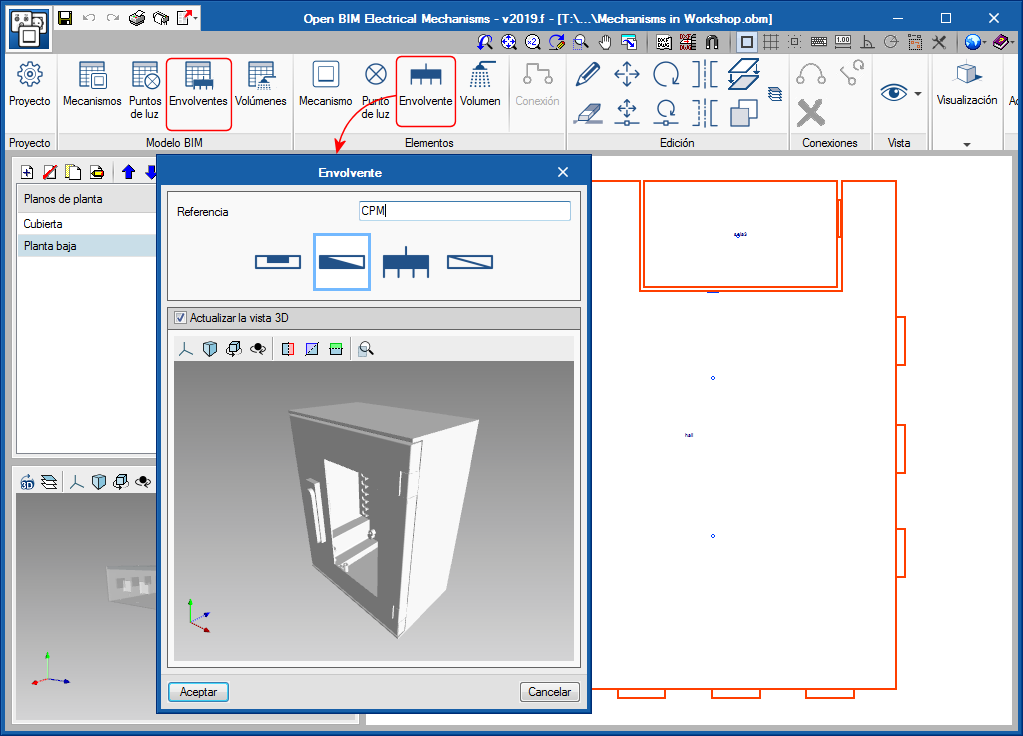Click the eye Vista icon
Viewport: 1023px width, 736px height.
point(894,93)
